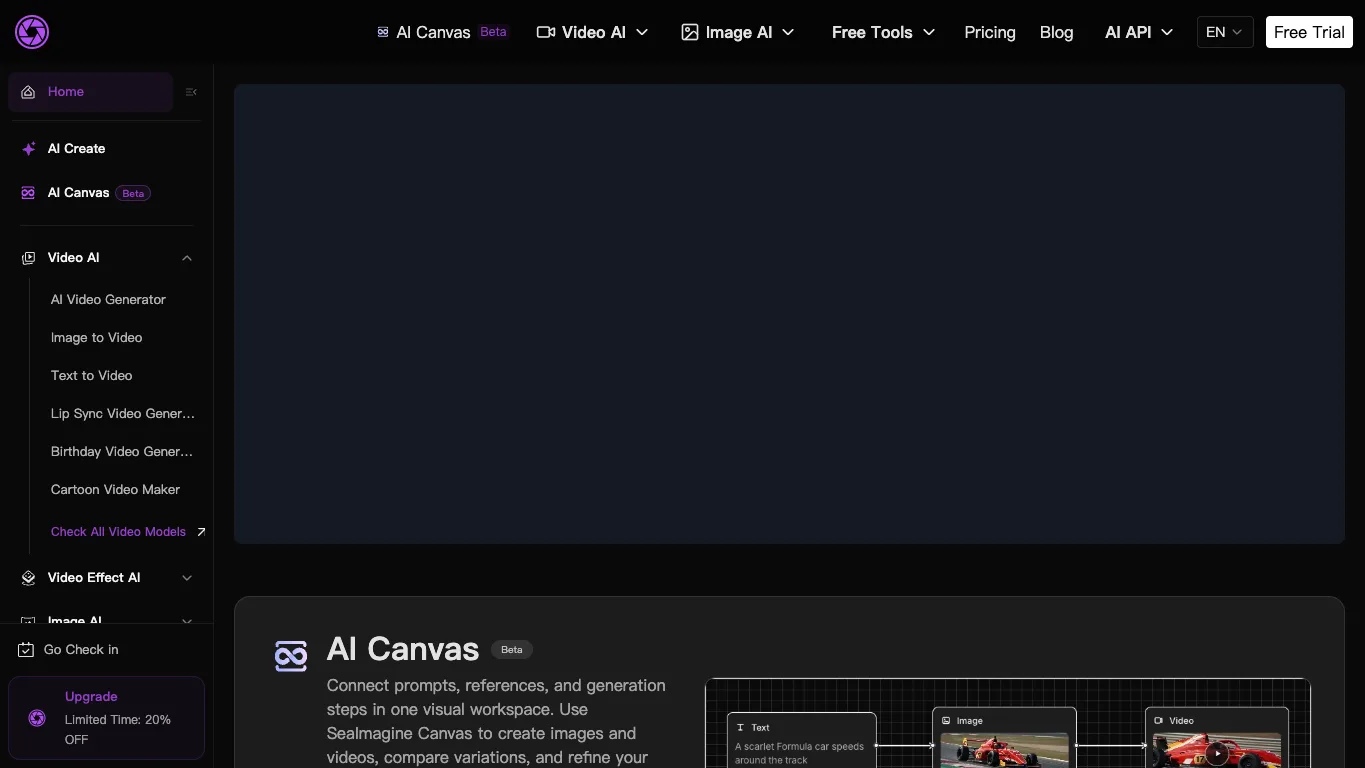Click the Home house icon in sidebar
The width and height of the screenshot is (1365, 768).
click(x=28, y=92)
